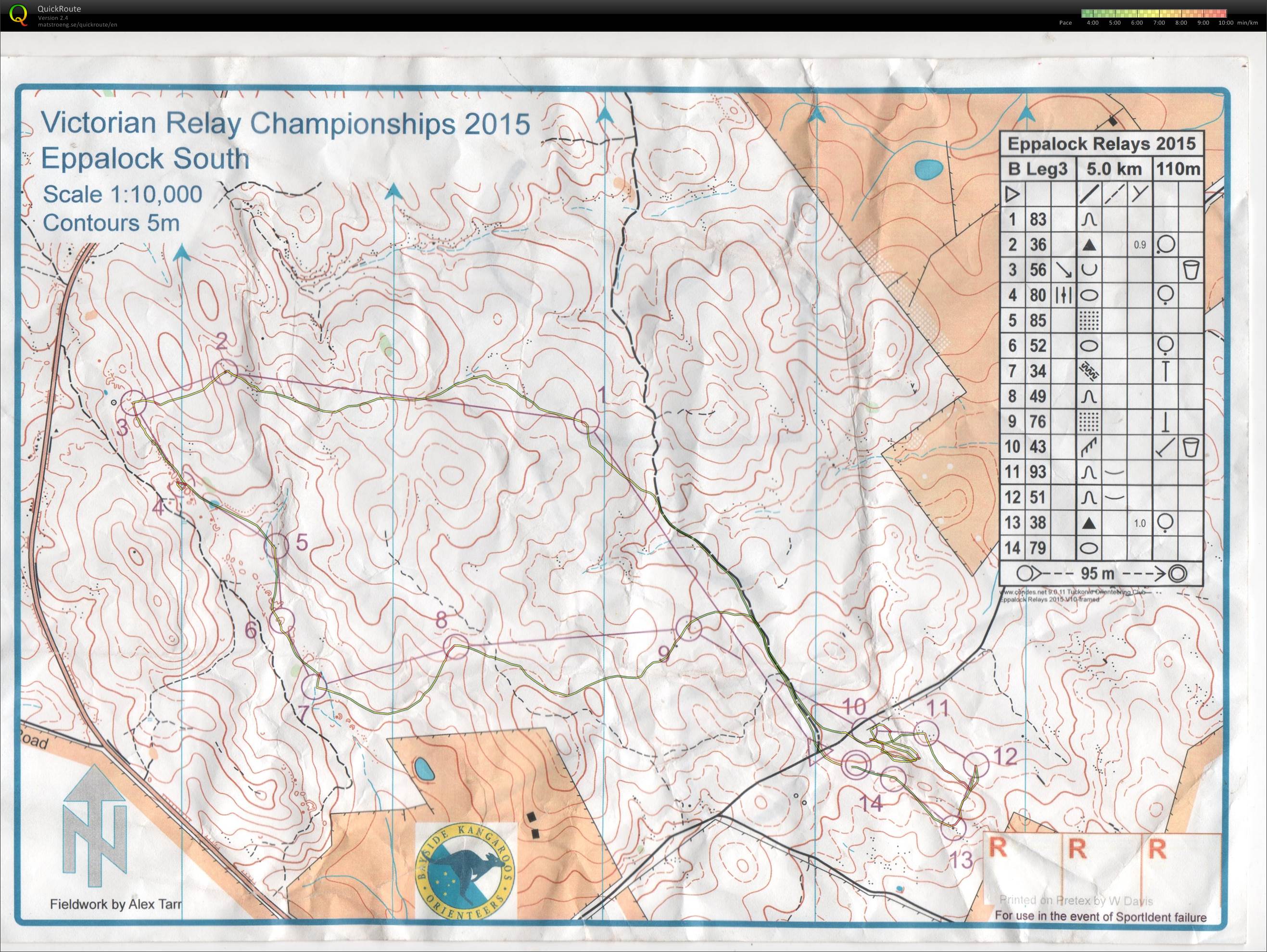This screenshot has height=952, width=1267.
Task: Click the Bayside Kangaroos Orienteers logo
Action: tap(465, 872)
